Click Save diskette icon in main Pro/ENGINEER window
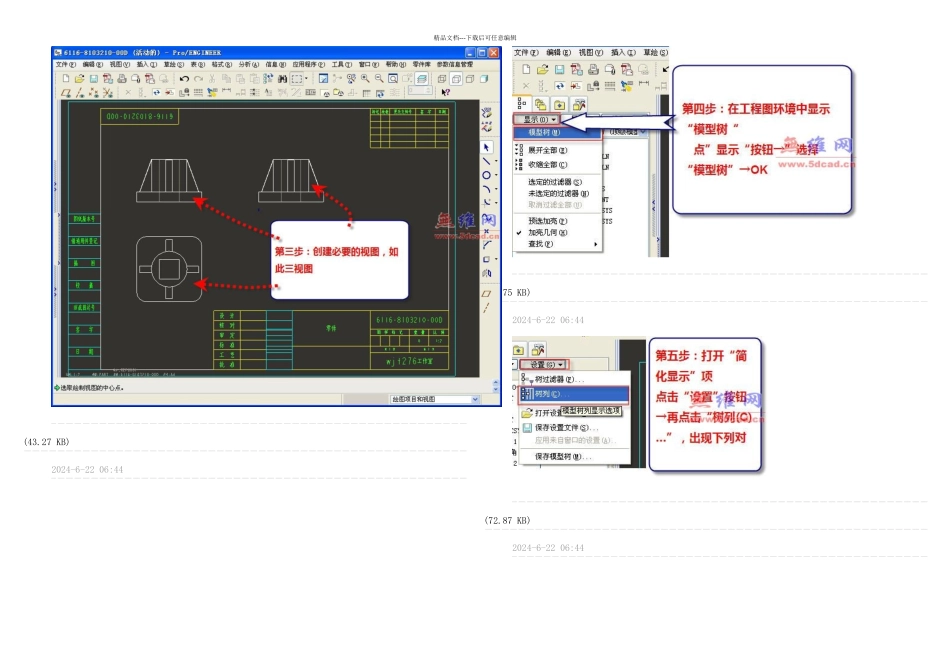This screenshot has height=672, width=950. tap(94, 79)
